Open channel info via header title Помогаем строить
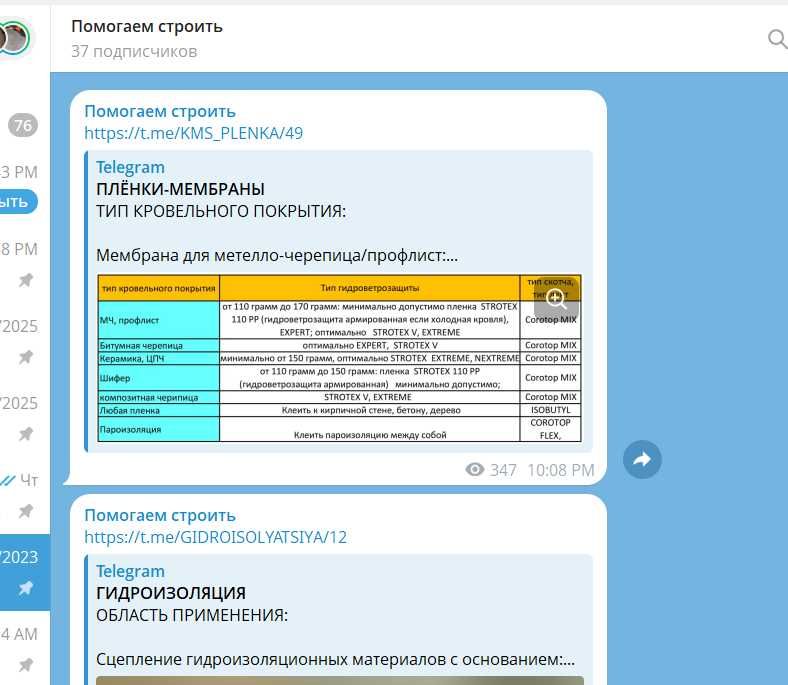 point(147,26)
